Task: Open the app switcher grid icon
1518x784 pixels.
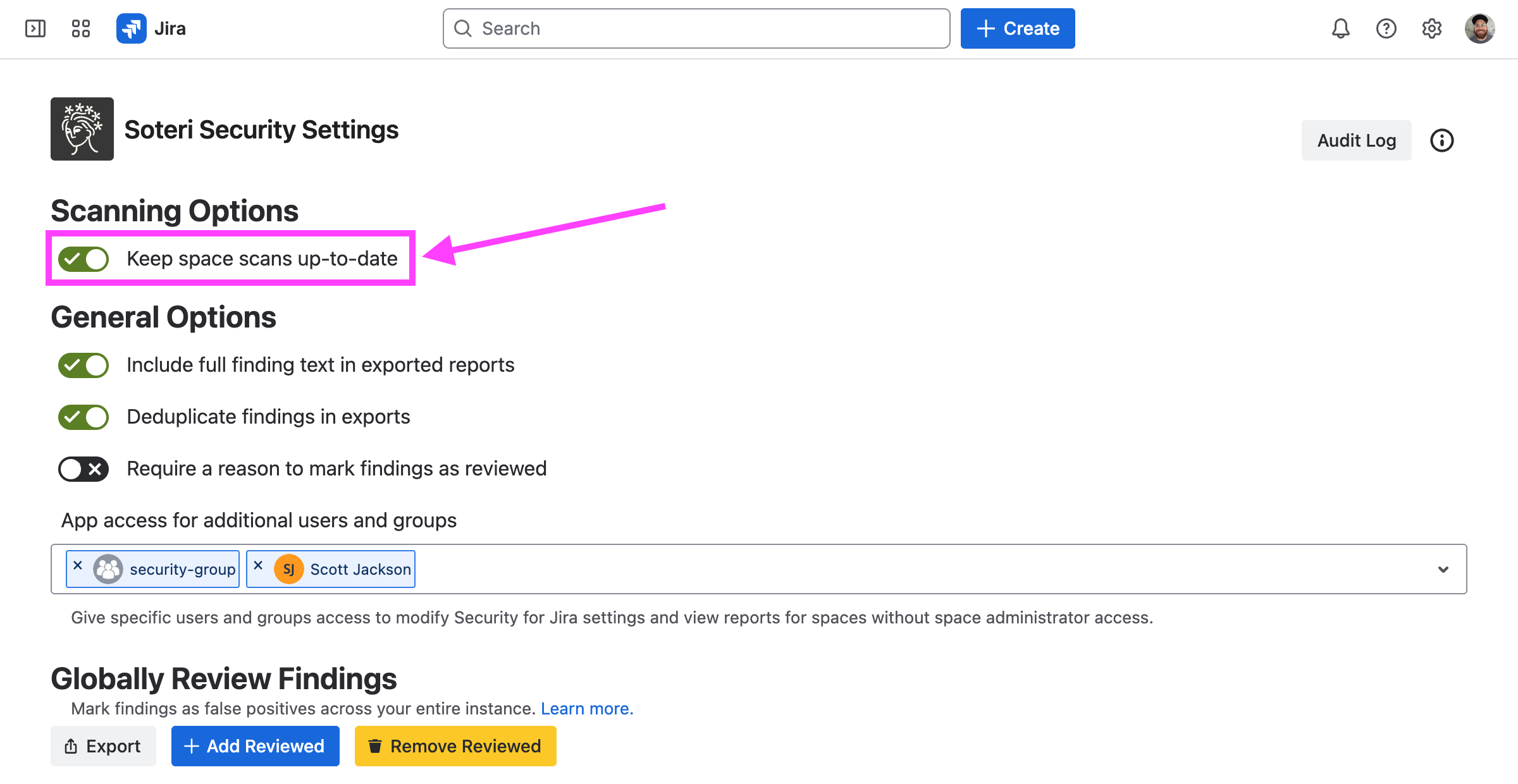Action: click(x=81, y=28)
